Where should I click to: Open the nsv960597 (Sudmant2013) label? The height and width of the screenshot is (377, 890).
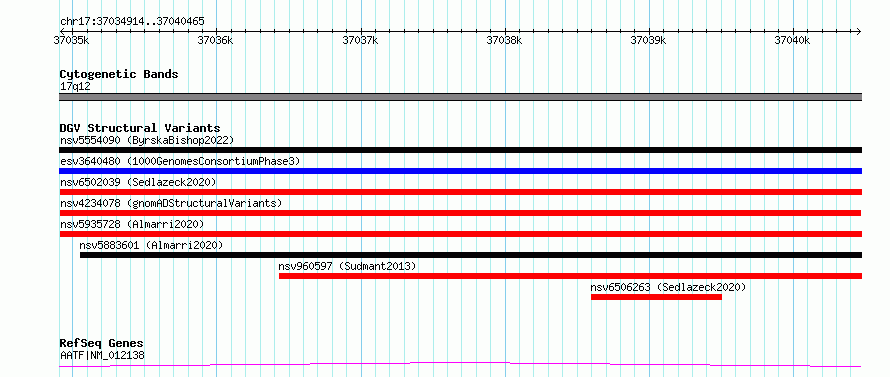[347, 266]
